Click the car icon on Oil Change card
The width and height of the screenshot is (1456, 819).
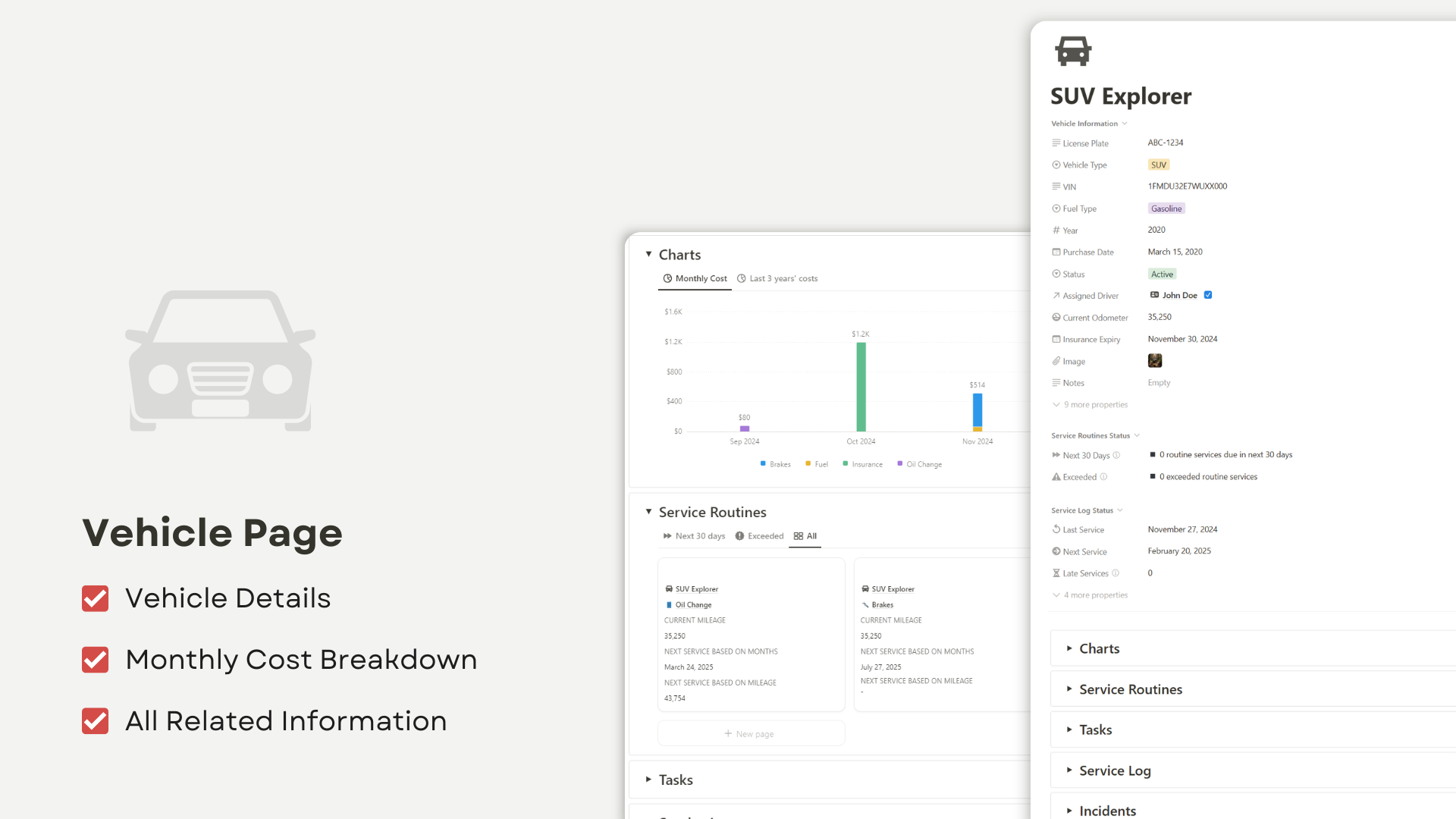(x=669, y=589)
